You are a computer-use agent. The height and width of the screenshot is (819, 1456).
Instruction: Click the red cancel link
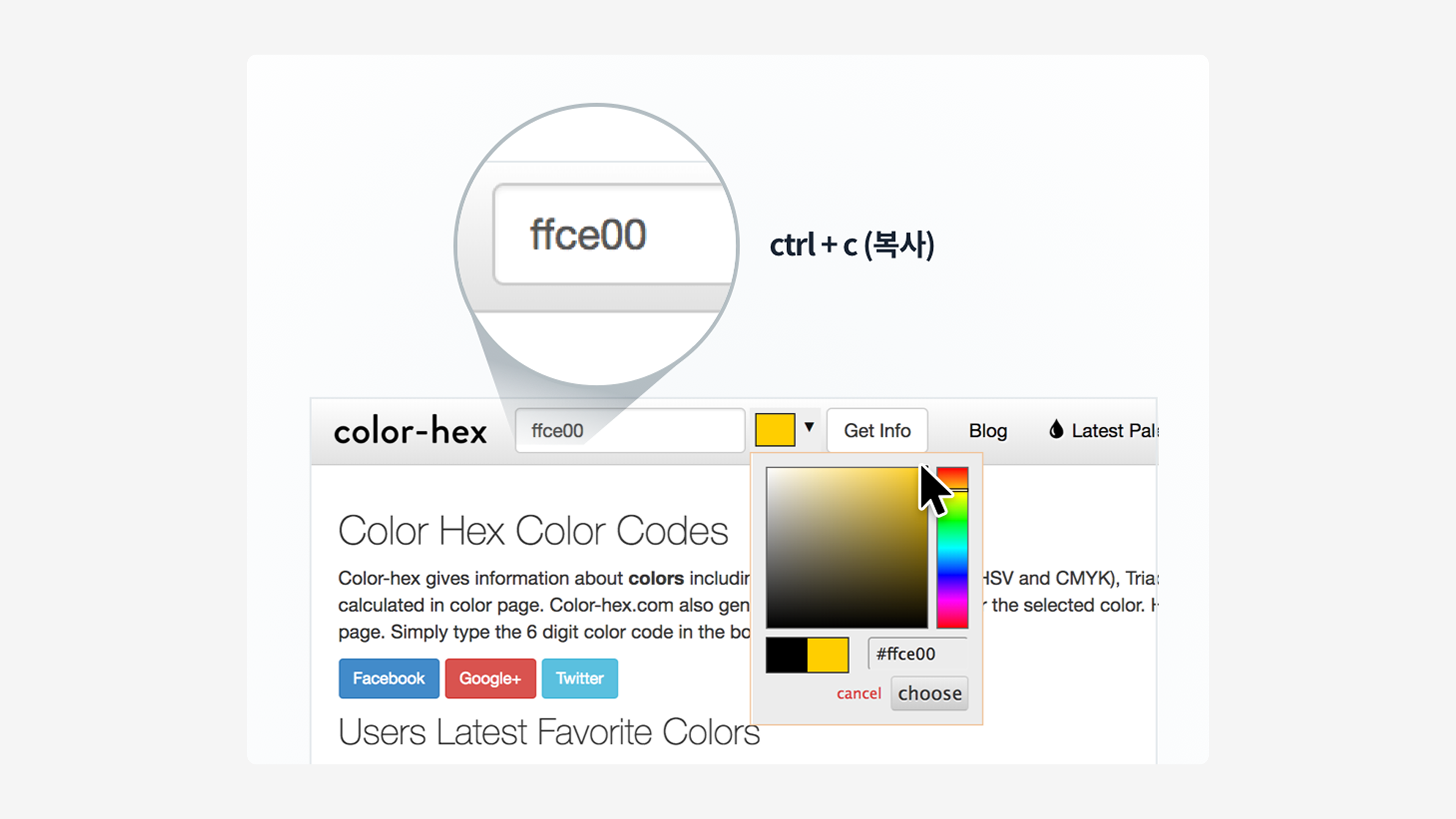858,693
